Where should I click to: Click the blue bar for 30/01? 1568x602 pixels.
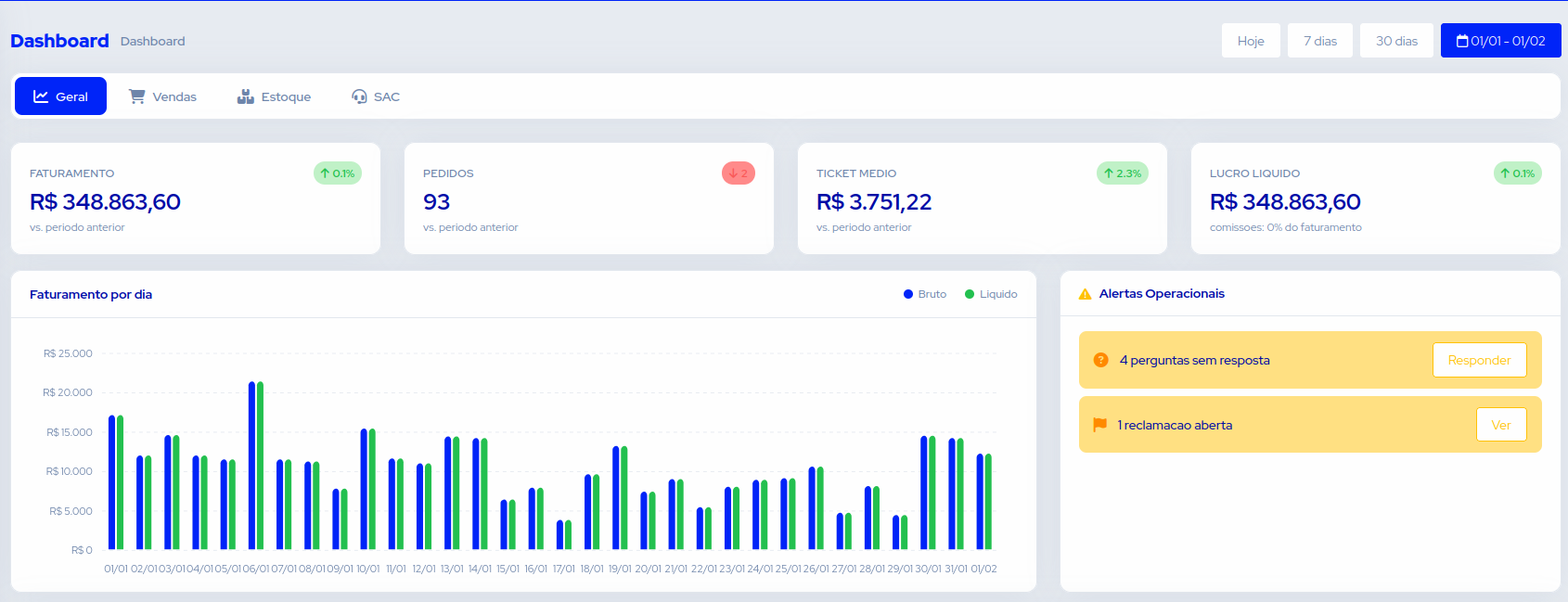(924, 493)
